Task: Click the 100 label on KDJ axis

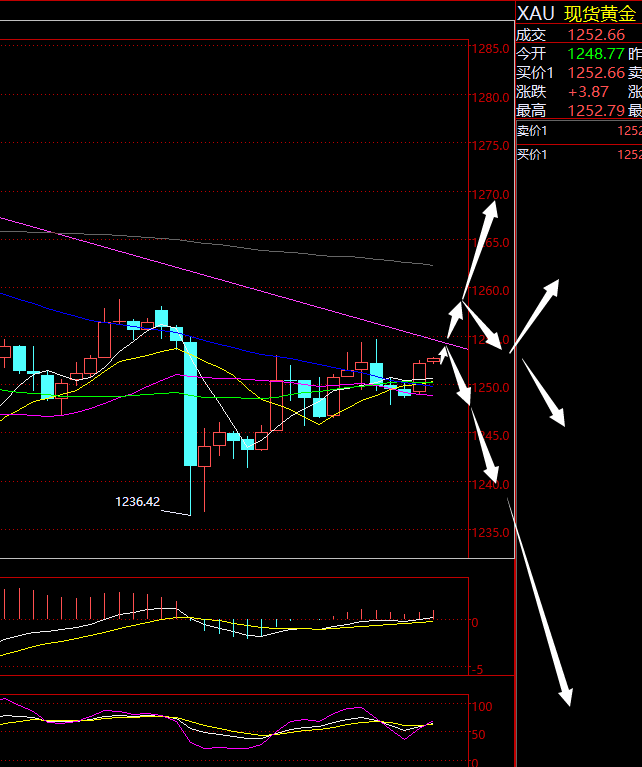Action: pos(482,706)
